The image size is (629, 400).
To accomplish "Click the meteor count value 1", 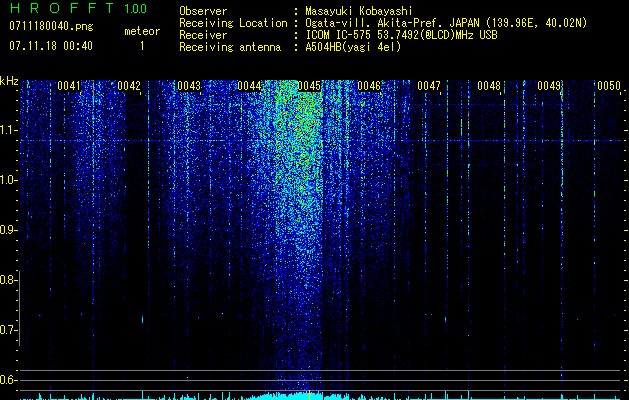I will 142,46.
